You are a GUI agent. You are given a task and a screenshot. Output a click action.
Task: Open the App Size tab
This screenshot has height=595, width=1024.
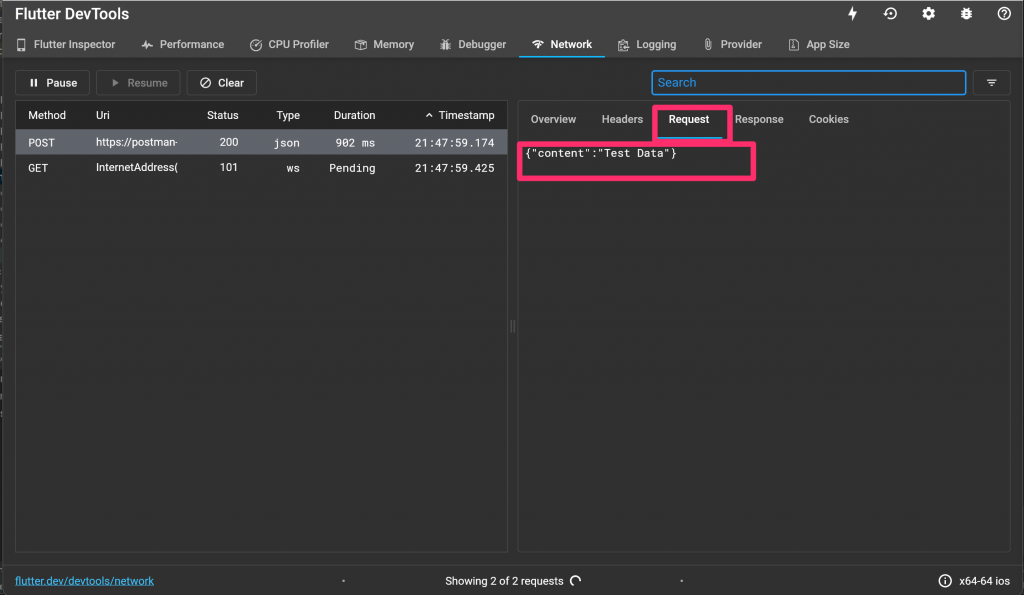pos(819,44)
